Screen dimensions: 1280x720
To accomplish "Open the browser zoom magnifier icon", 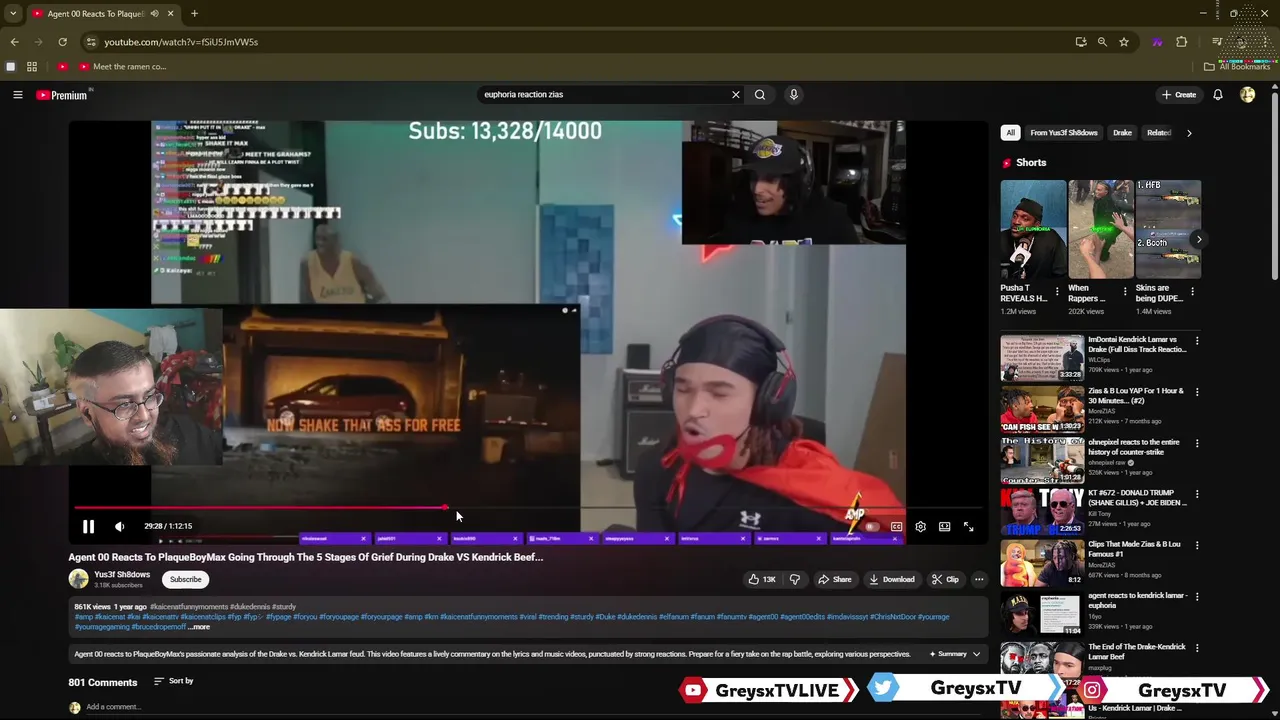I will tap(1102, 42).
